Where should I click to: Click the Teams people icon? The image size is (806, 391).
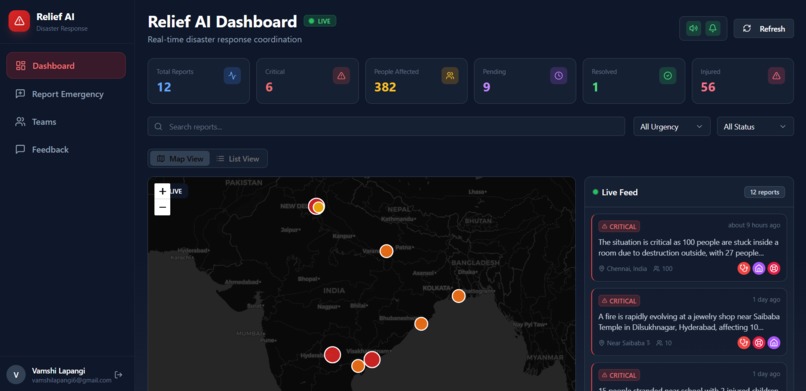click(x=21, y=122)
